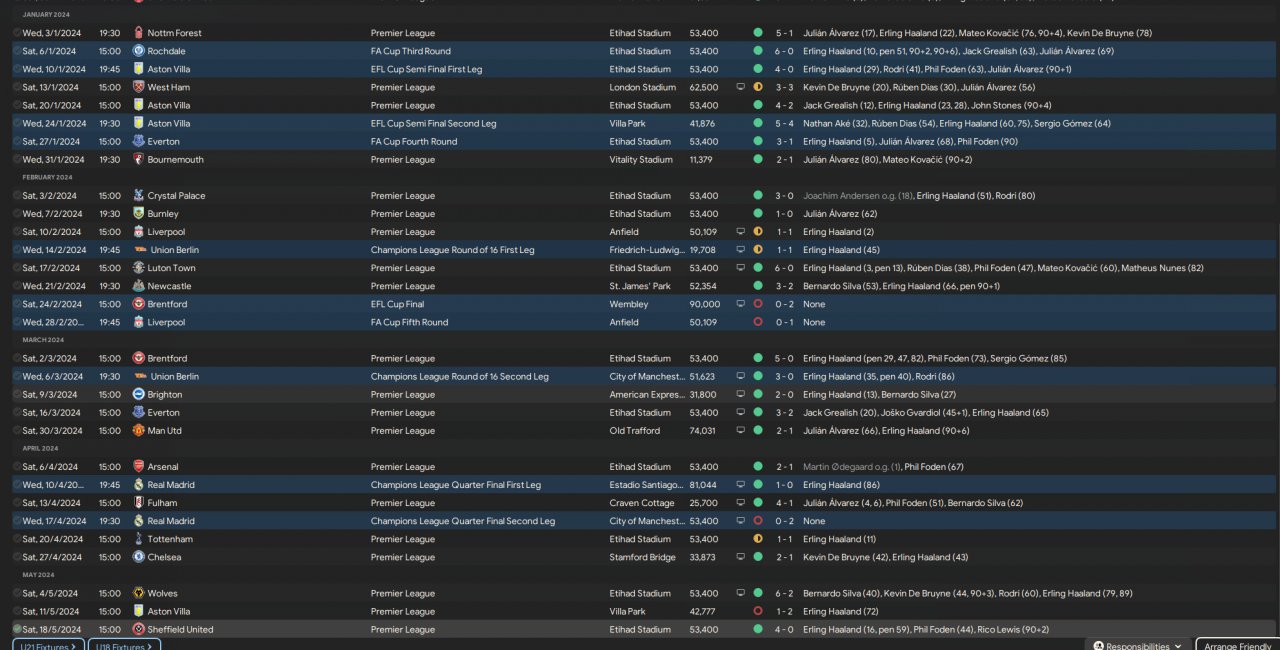Open the Responsibilities dropdown
Screen dimensions: 1280x650
pyautogui.click(x=1138, y=646)
